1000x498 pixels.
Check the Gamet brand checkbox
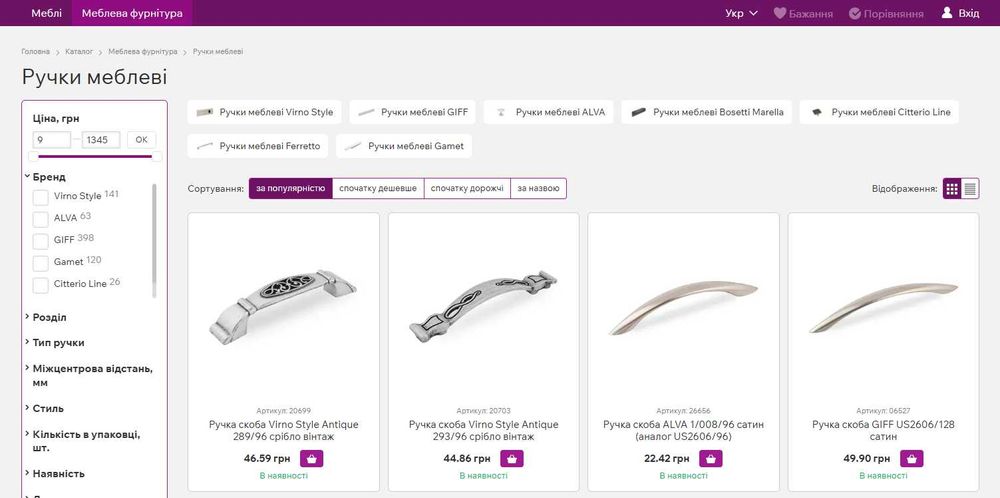point(41,263)
